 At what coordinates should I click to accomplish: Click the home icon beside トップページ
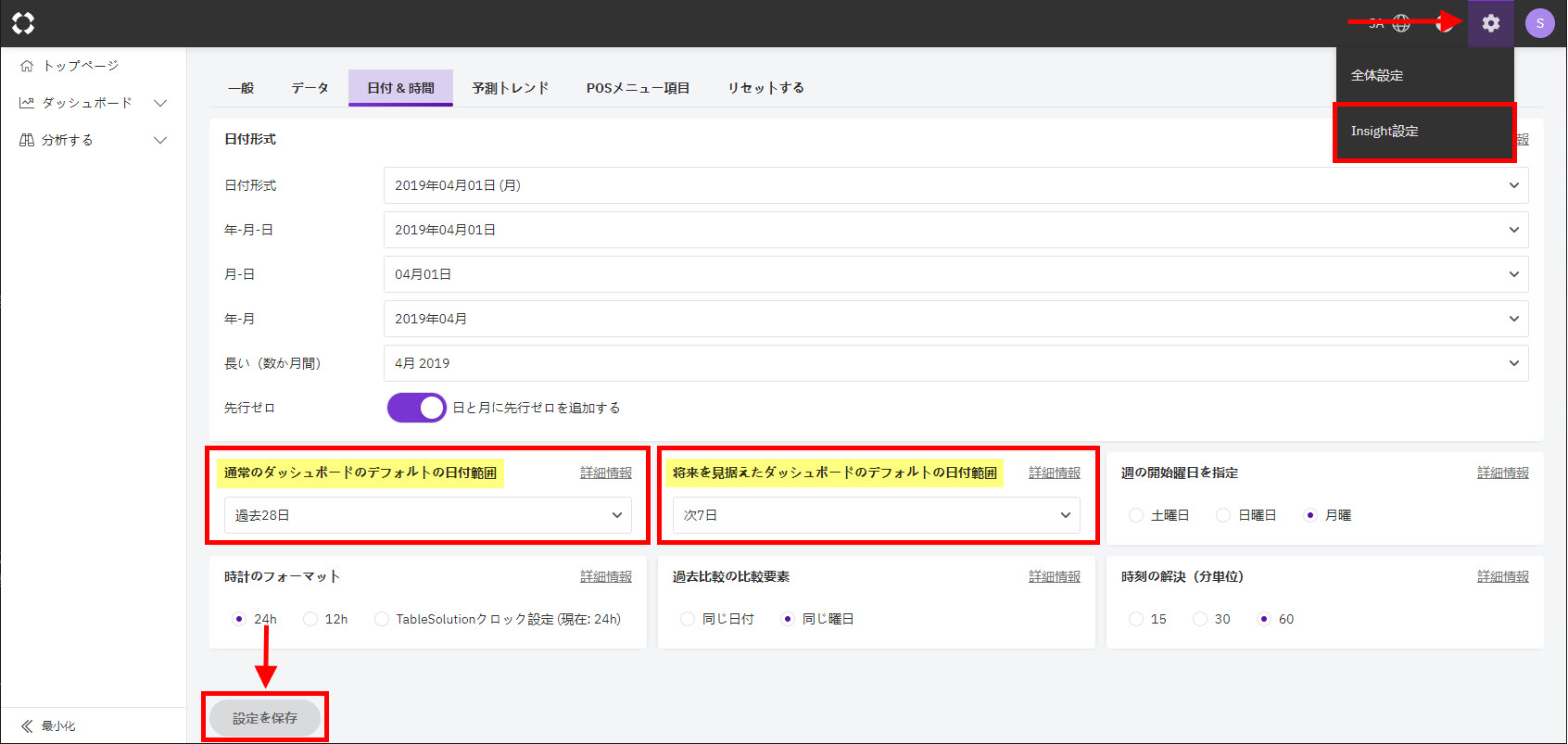tap(27, 66)
